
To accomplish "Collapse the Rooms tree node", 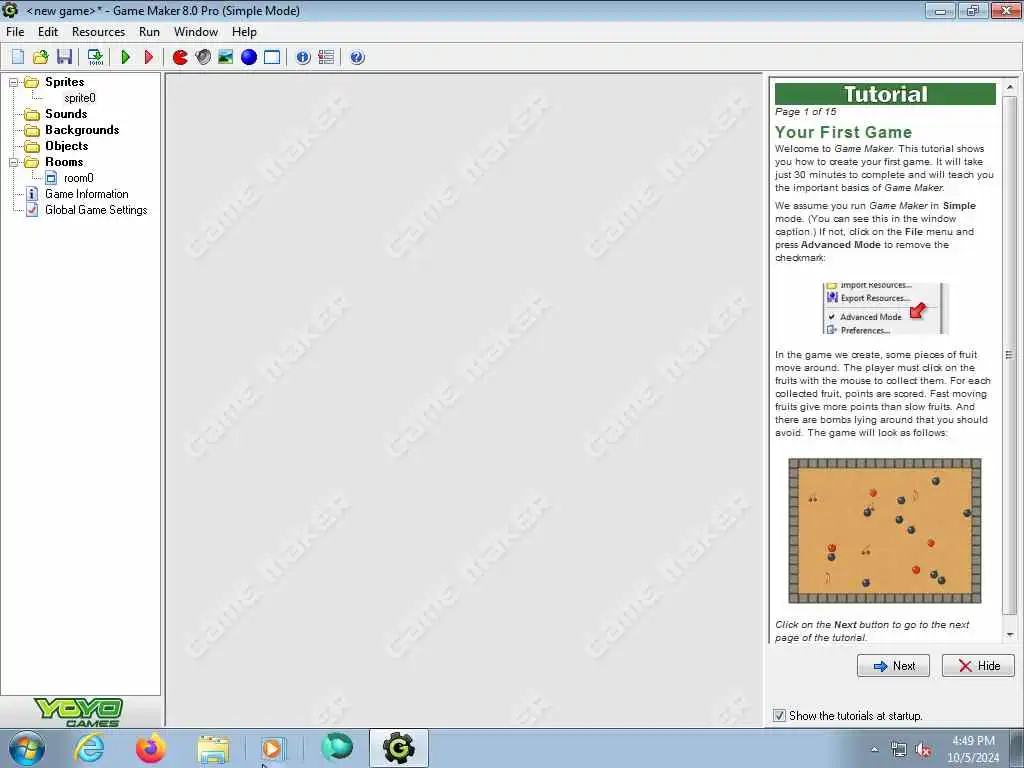I will click(x=13, y=162).
